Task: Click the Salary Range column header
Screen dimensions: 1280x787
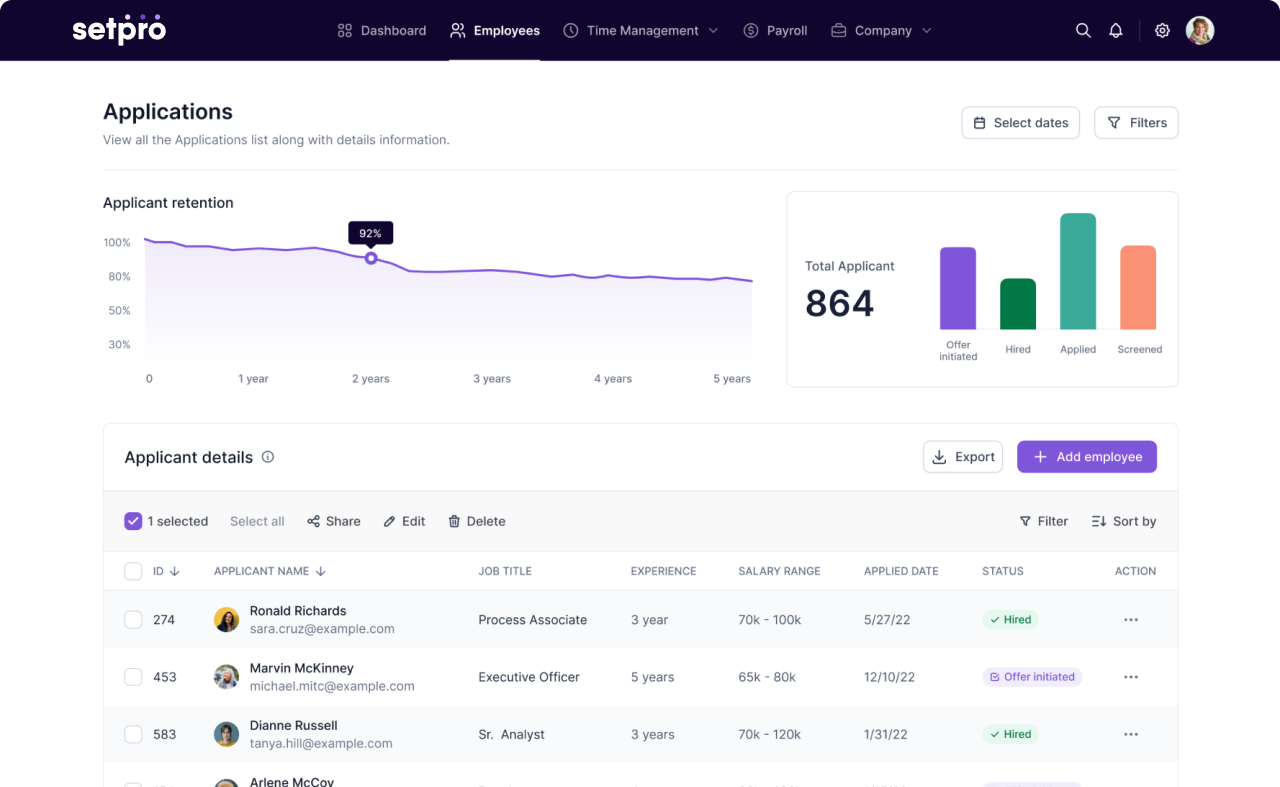Action: [779, 571]
